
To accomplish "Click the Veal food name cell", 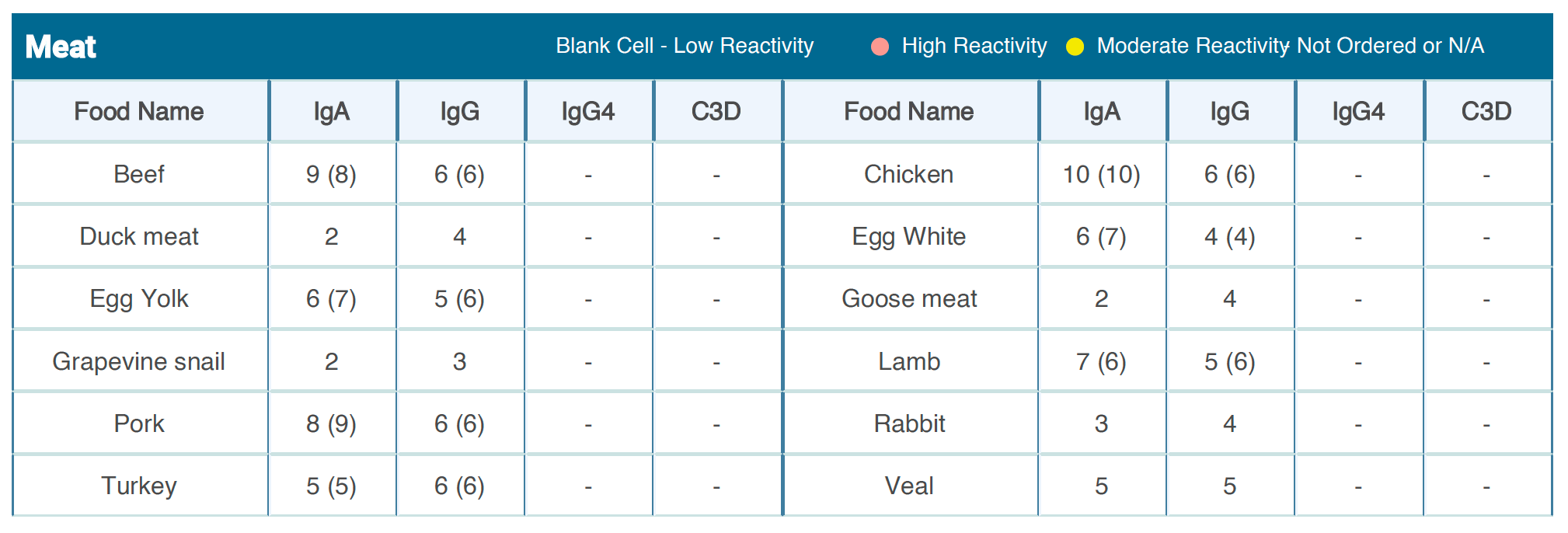I will point(908,486).
